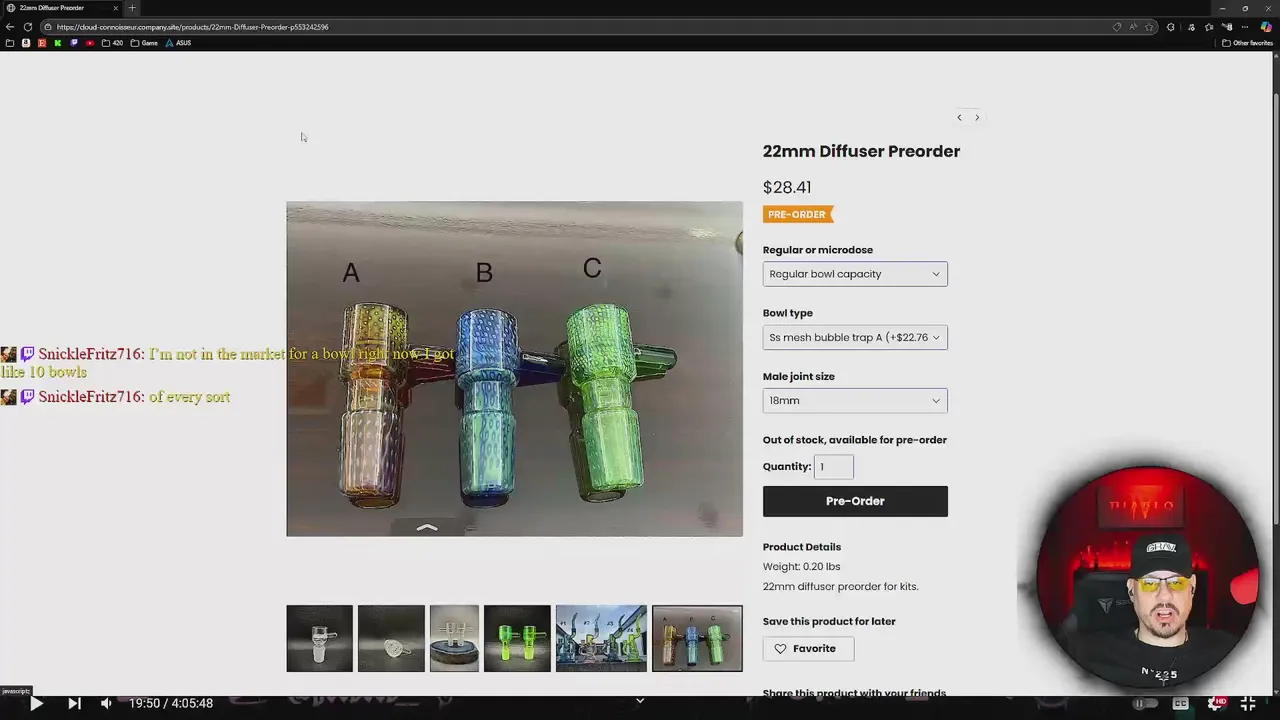Select the green bowls thumbnail
The image size is (1280, 720).
point(517,638)
